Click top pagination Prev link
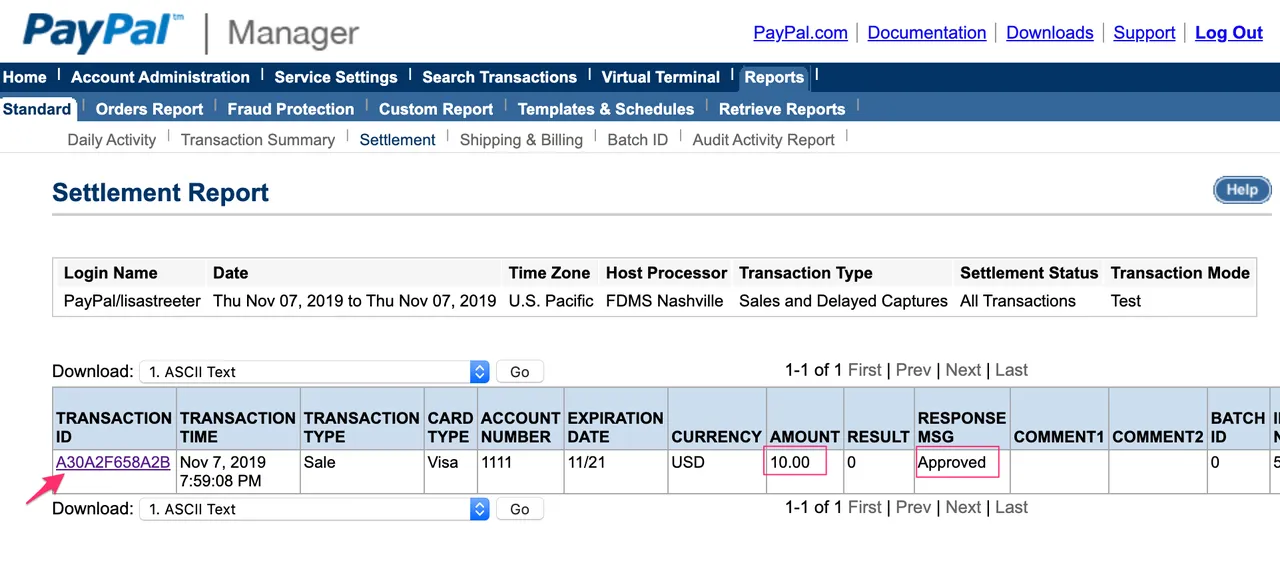The width and height of the screenshot is (1280, 573). pyautogui.click(x=913, y=370)
